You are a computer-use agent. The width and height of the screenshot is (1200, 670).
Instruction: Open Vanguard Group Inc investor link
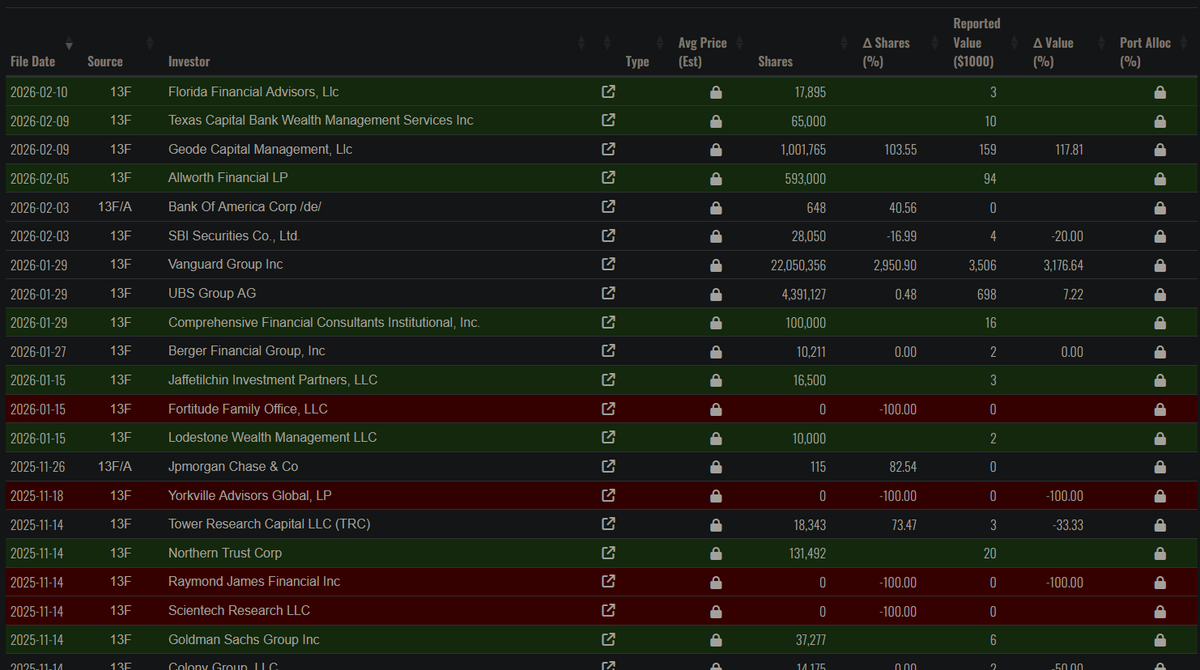pyautogui.click(x=225, y=265)
